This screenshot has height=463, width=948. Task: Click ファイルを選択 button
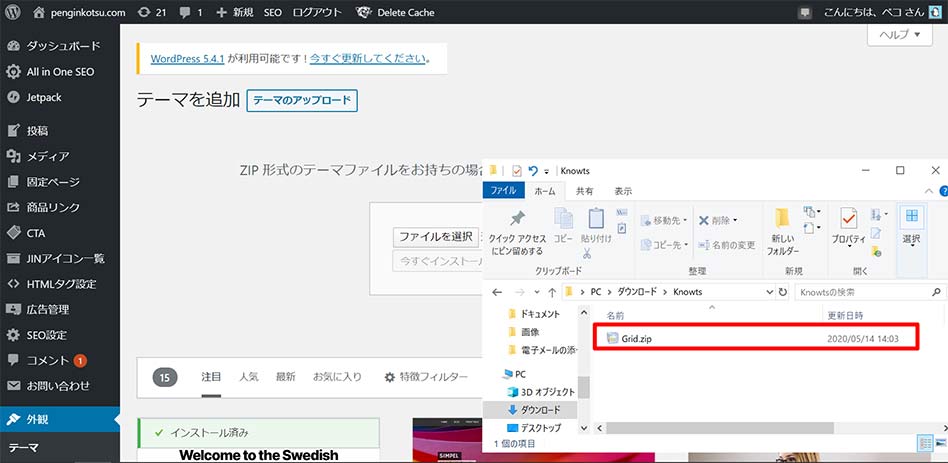point(435,236)
